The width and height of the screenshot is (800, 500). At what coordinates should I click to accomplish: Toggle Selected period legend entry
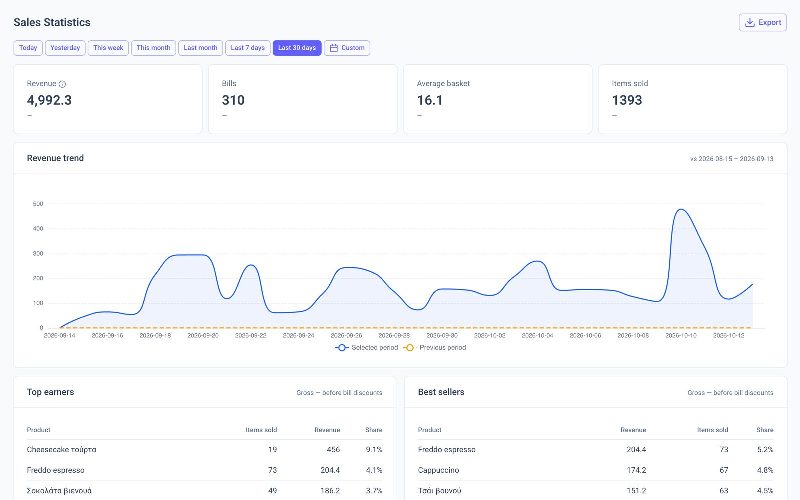366,347
